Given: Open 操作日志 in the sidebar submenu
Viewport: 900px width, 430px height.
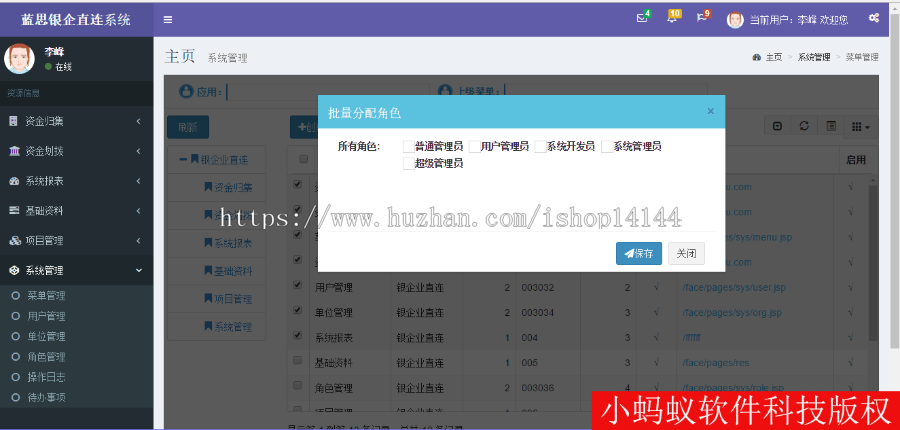Looking at the screenshot, I should pyautogui.click(x=46, y=377).
